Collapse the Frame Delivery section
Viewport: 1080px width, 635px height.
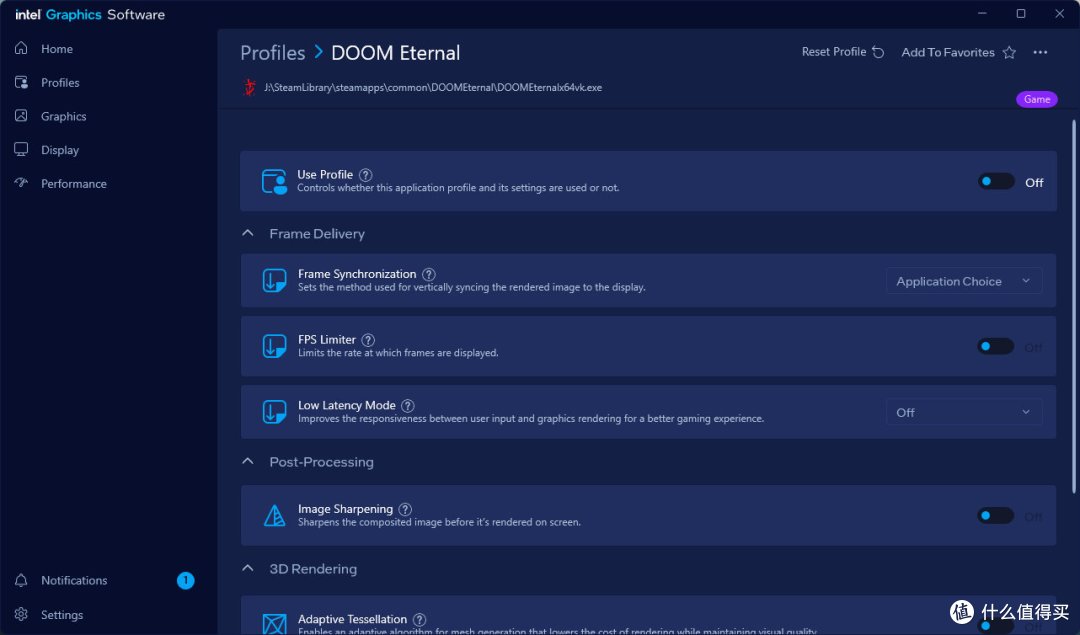click(x=248, y=233)
